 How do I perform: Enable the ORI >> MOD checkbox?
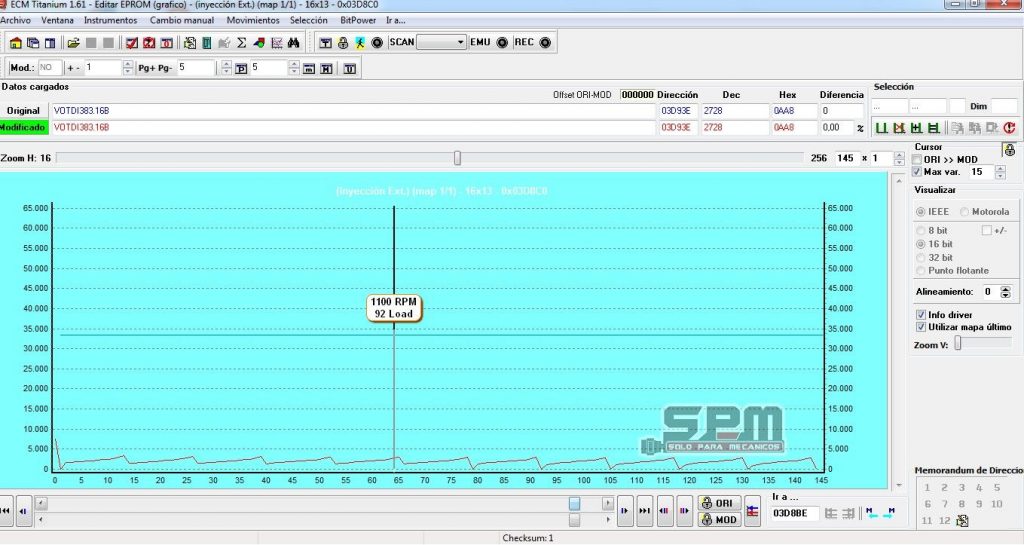coord(917,159)
